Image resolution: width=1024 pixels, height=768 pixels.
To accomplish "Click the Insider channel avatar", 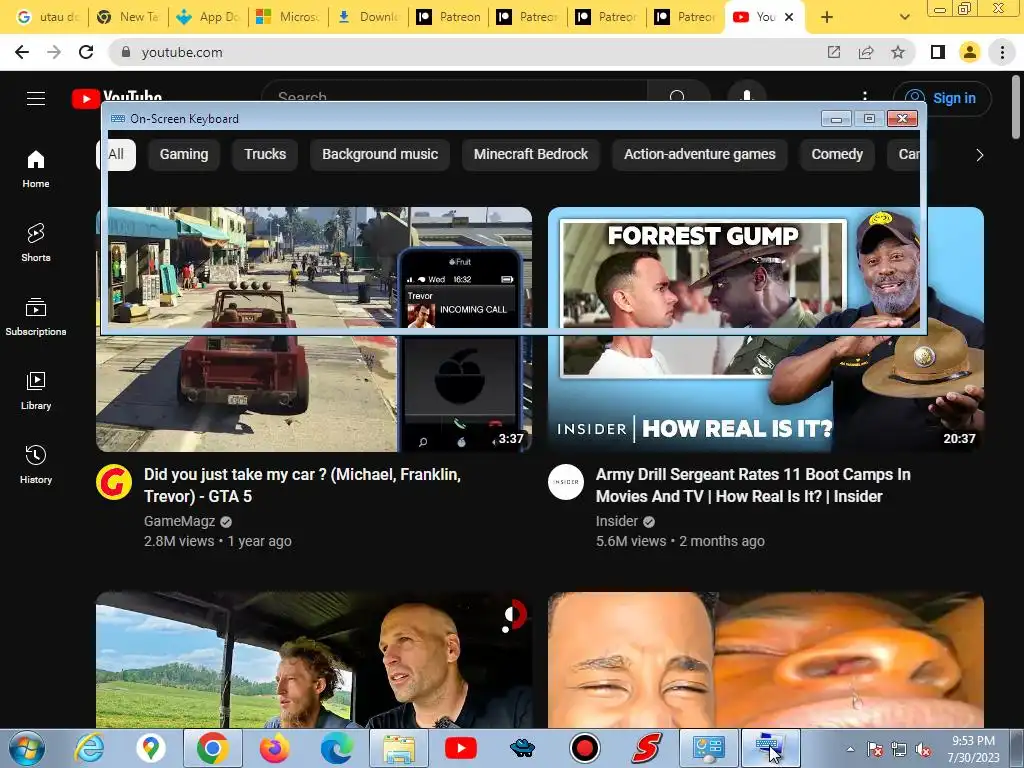I will [566, 482].
